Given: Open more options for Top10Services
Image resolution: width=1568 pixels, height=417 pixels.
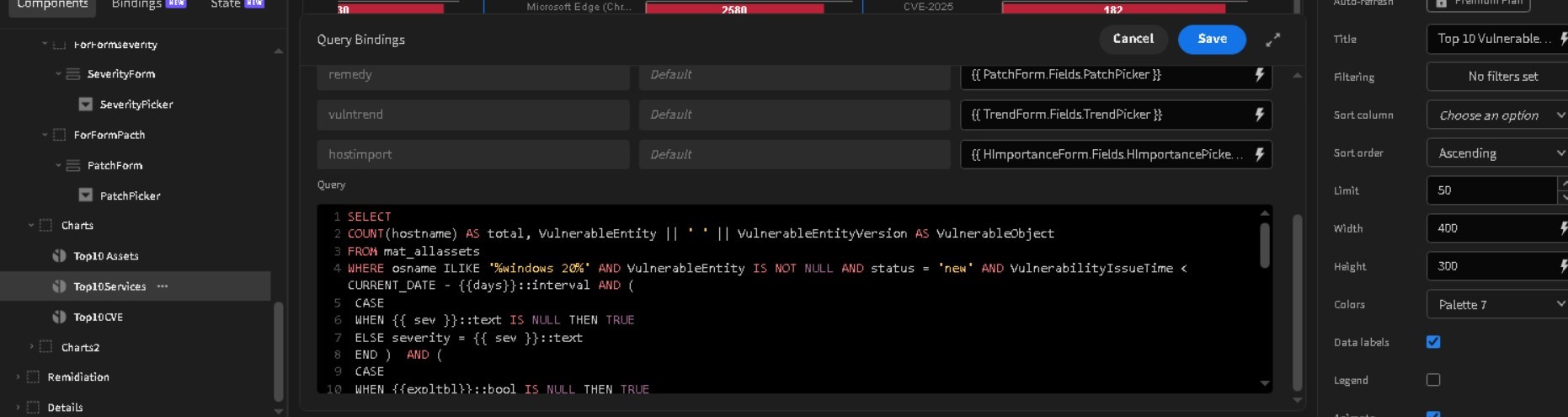Looking at the screenshot, I should [x=163, y=286].
